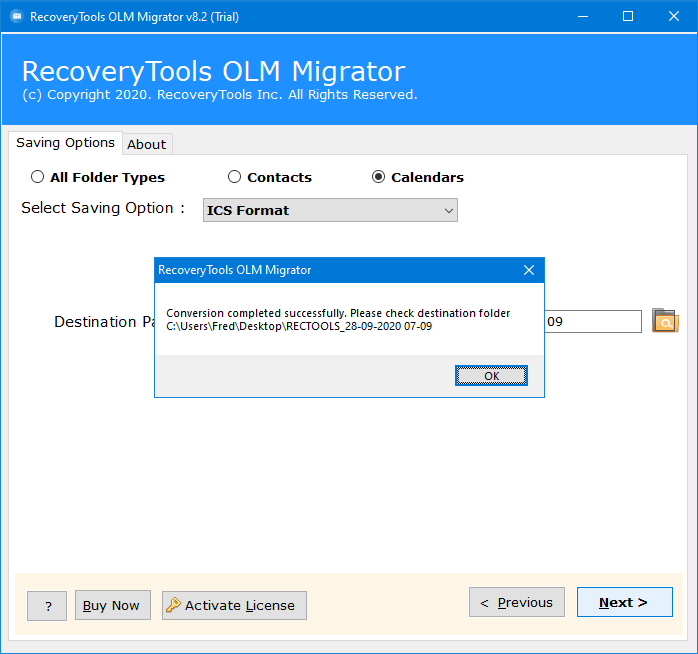Click the RecoveryTools OLM Migrator banner heading
The image size is (698, 654).
point(214,71)
